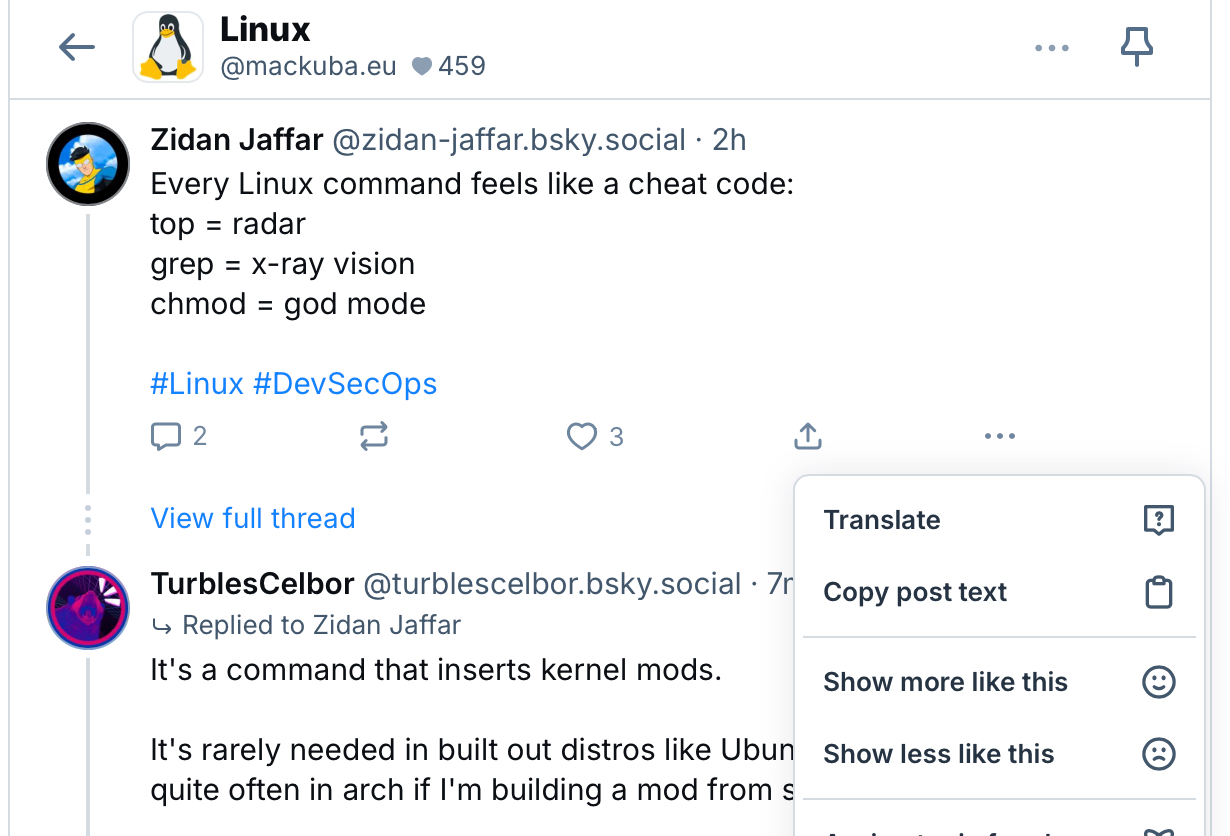The width and height of the screenshot is (1230, 836).
Task: Open TurblesCelbor's profile avatar
Action: [x=88, y=608]
